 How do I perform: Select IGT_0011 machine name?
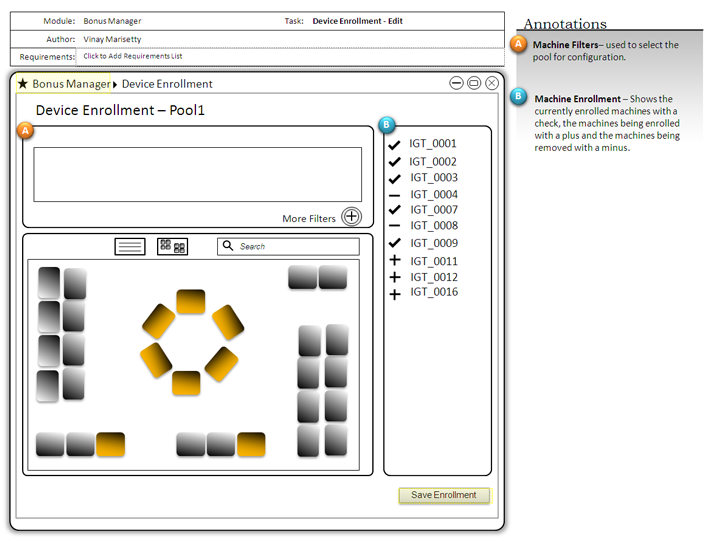(434, 261)
